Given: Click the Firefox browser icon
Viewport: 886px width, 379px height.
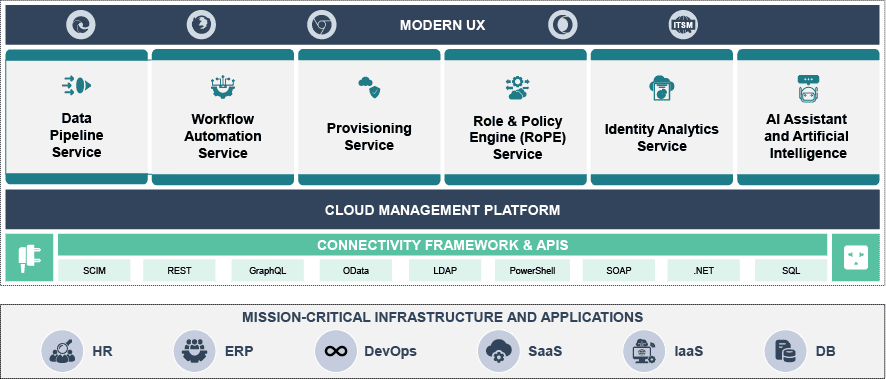Looking at the screenshot, I should click(201, 25).
